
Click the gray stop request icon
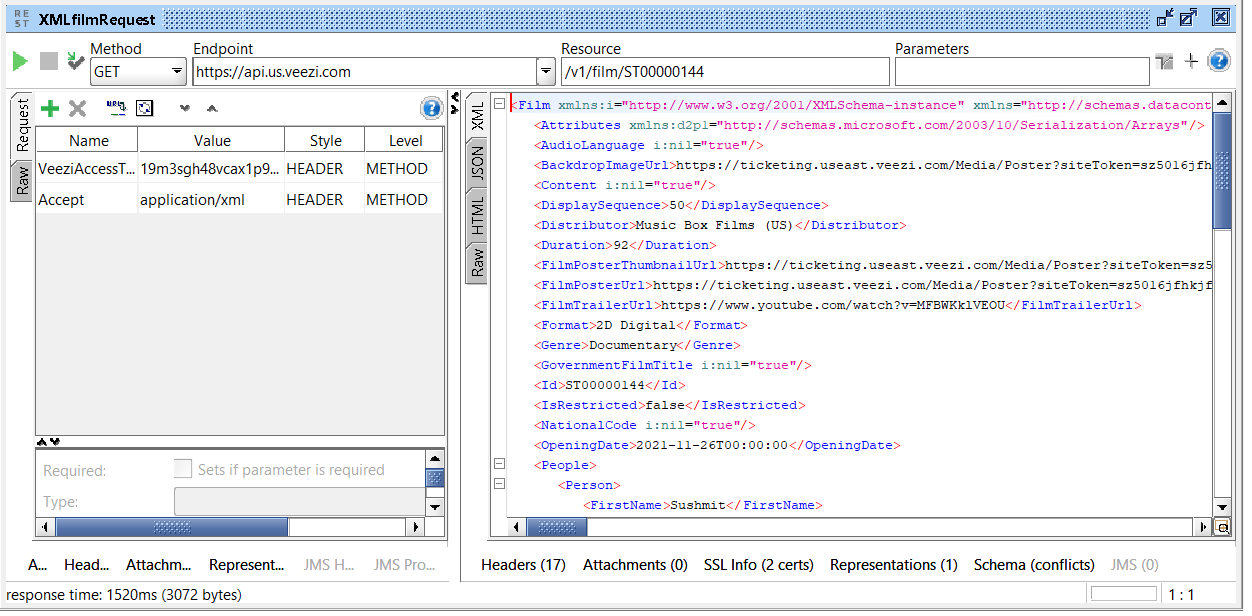click(x=47, y=61)
